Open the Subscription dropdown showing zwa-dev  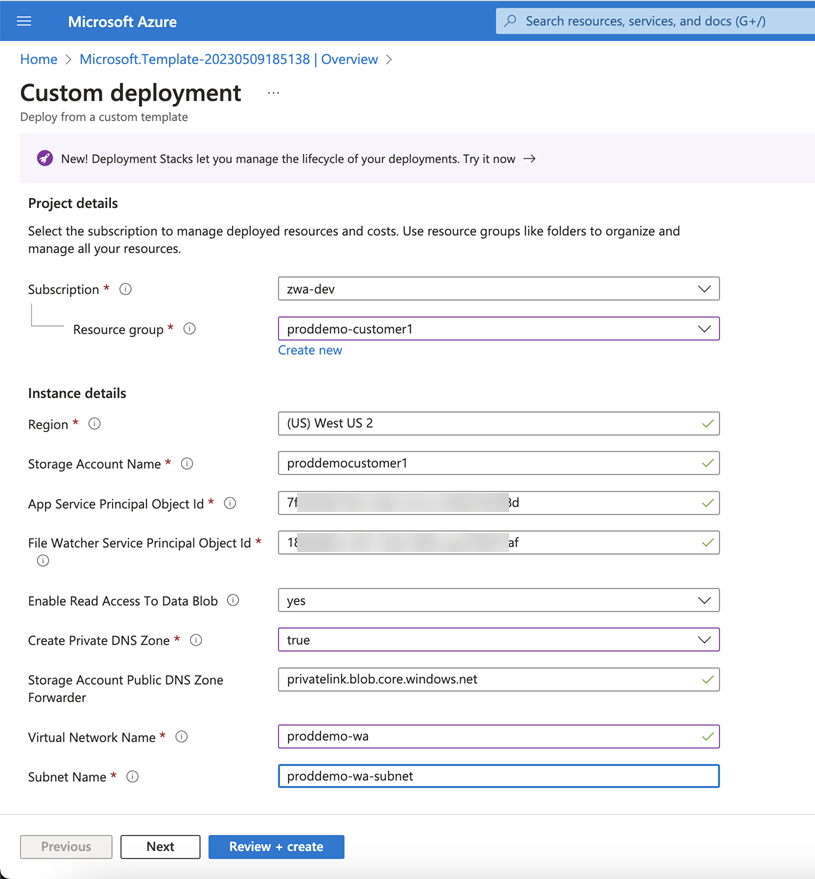coord(498,288)
